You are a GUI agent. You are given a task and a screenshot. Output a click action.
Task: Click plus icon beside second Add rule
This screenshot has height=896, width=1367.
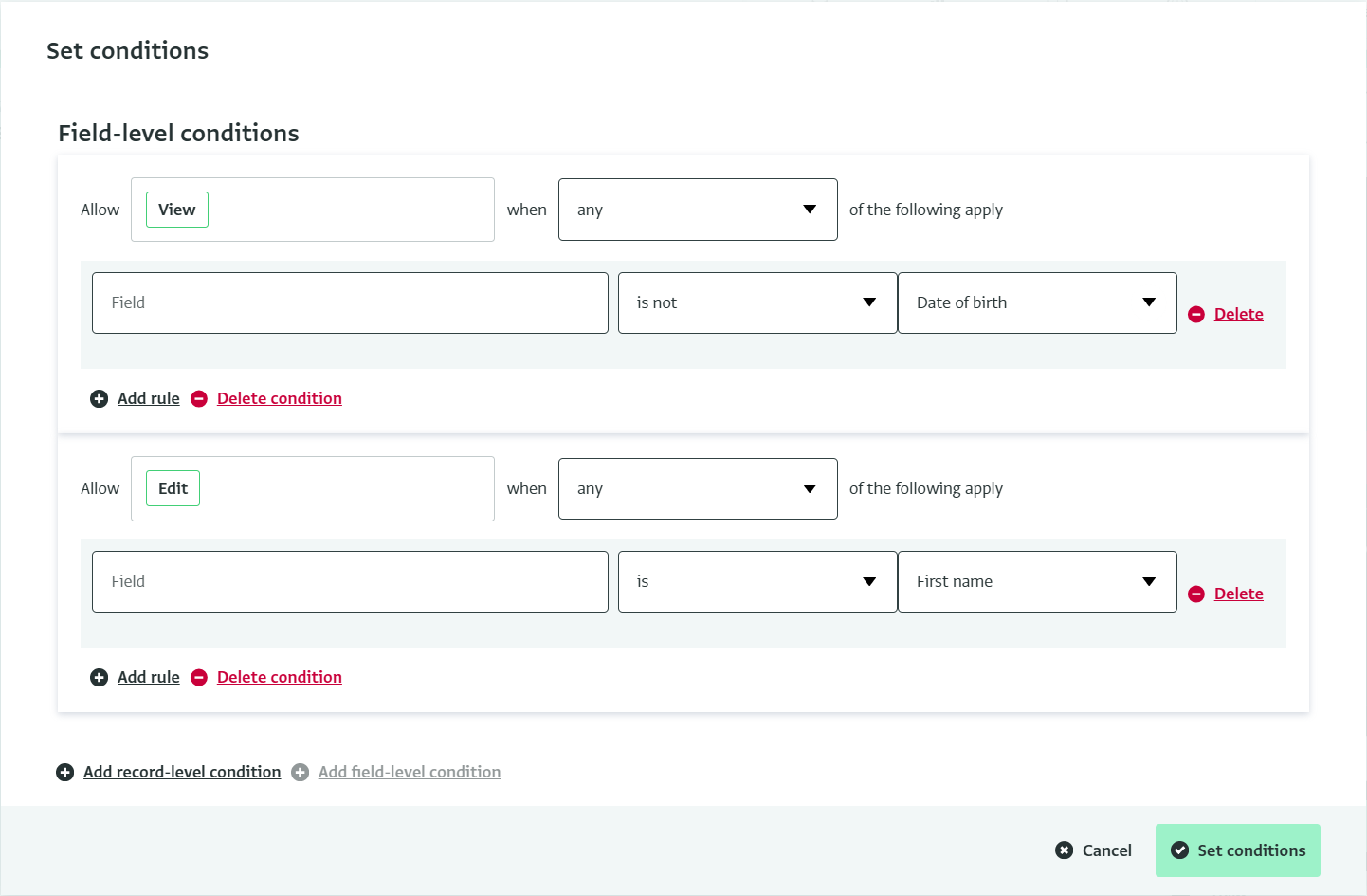click(99, 678)
